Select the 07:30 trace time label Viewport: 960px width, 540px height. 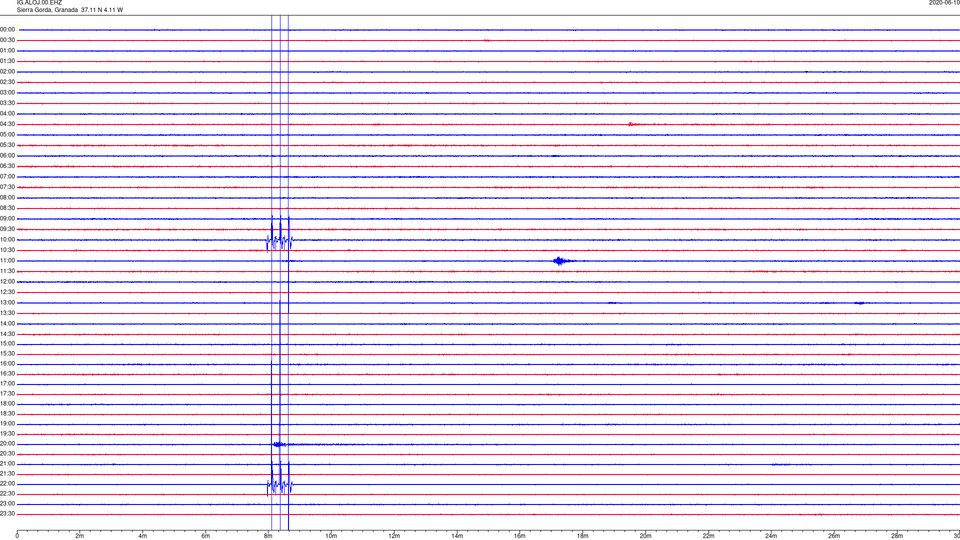[x=7, y=187]
